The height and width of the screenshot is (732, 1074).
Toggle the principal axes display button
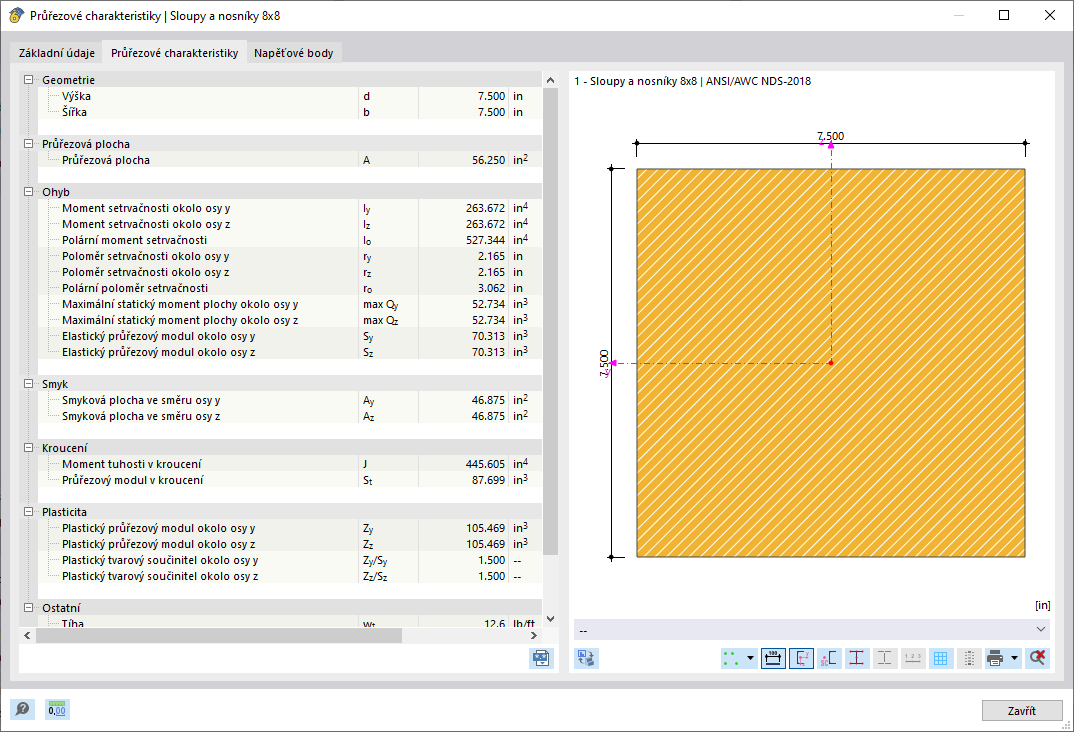[x=801, y=658]
